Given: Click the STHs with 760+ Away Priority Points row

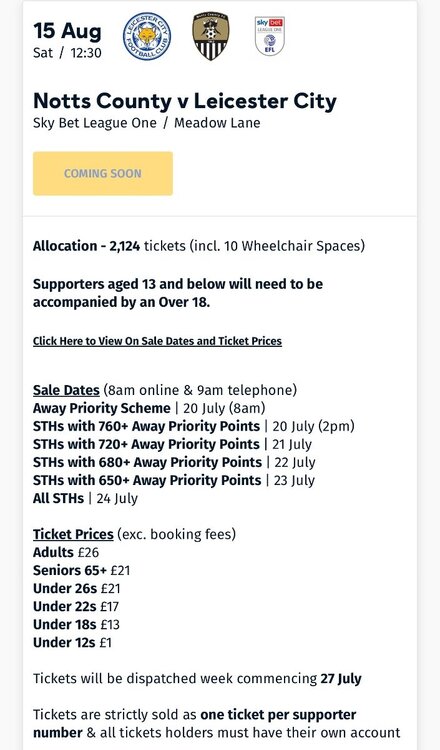Looking at the screenshot, I should pyautogui.click(x=194, y=426).
